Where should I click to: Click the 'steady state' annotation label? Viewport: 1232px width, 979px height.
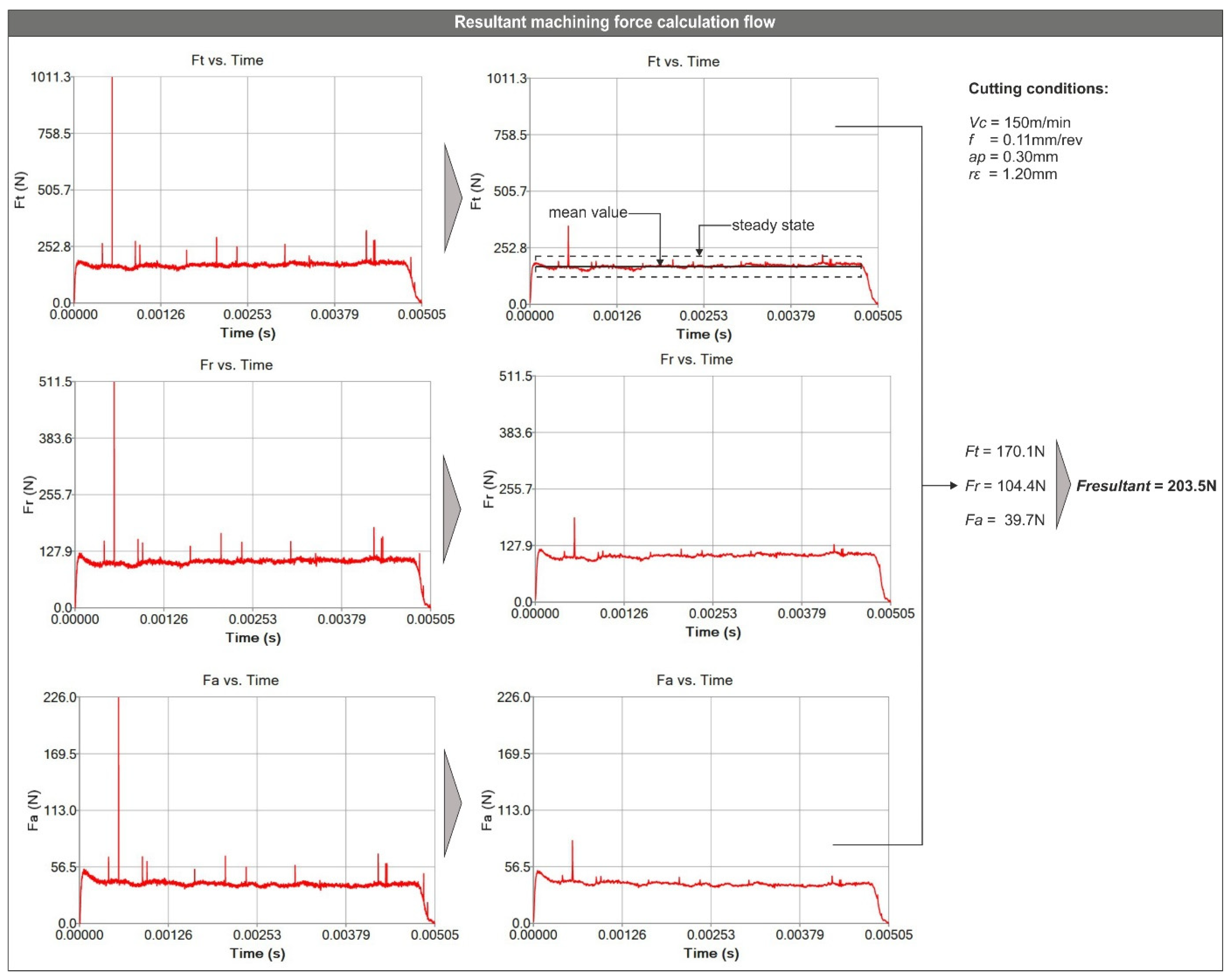click(x=773, y=225)
